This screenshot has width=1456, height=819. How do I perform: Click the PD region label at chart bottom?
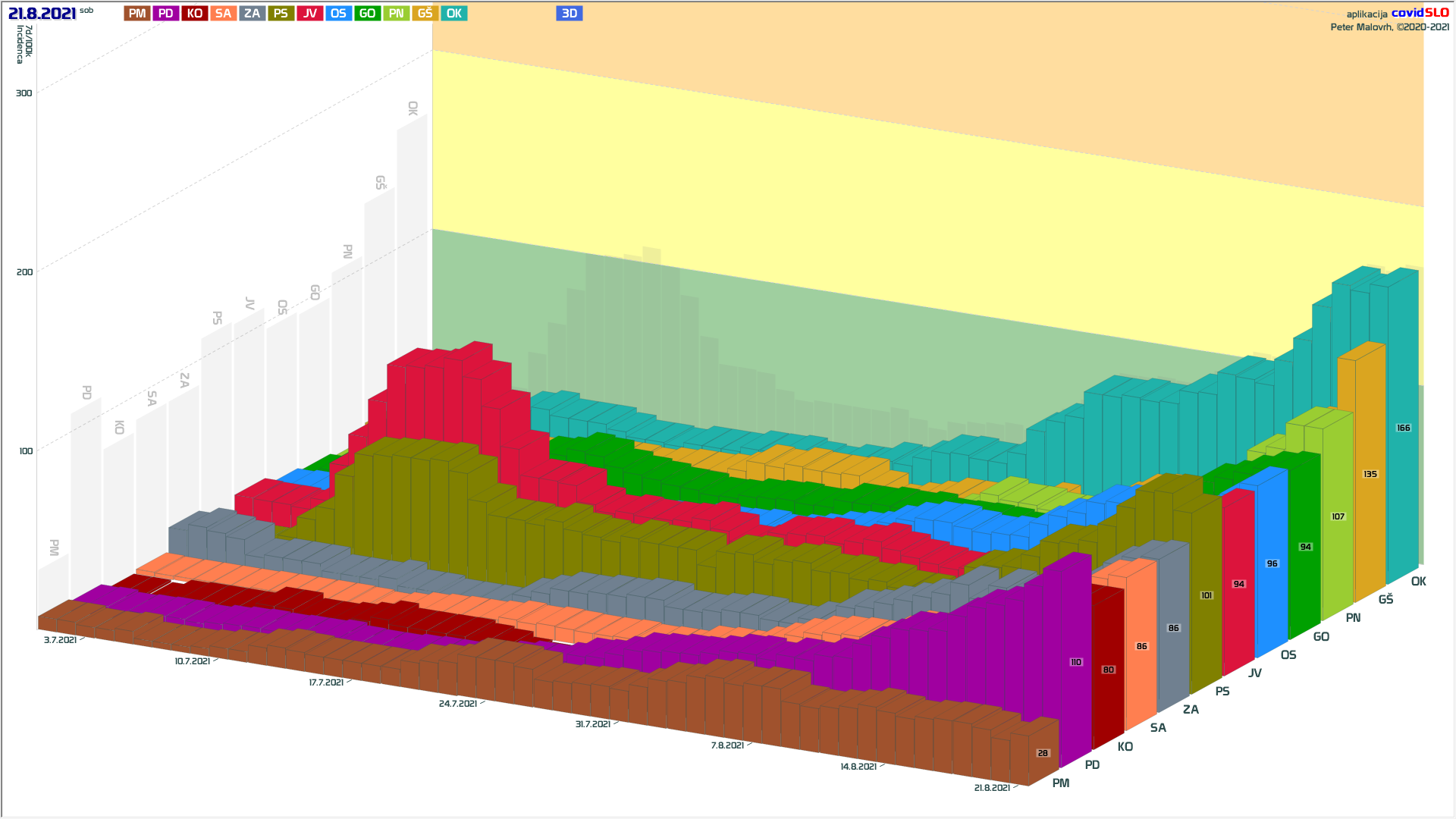(1092, 764)
